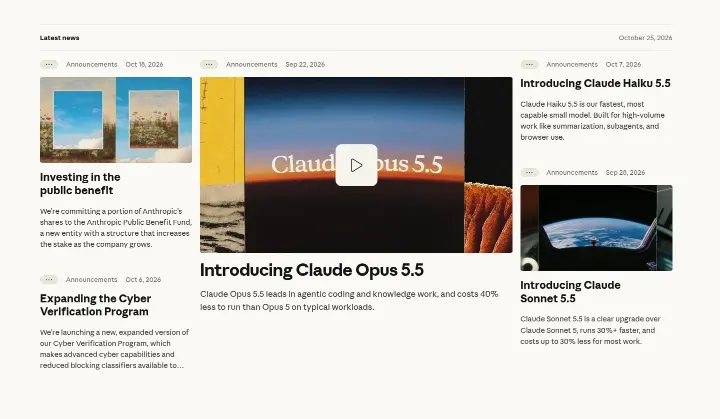Click the Haiku 5.5 summary about fastest small model

592,121
